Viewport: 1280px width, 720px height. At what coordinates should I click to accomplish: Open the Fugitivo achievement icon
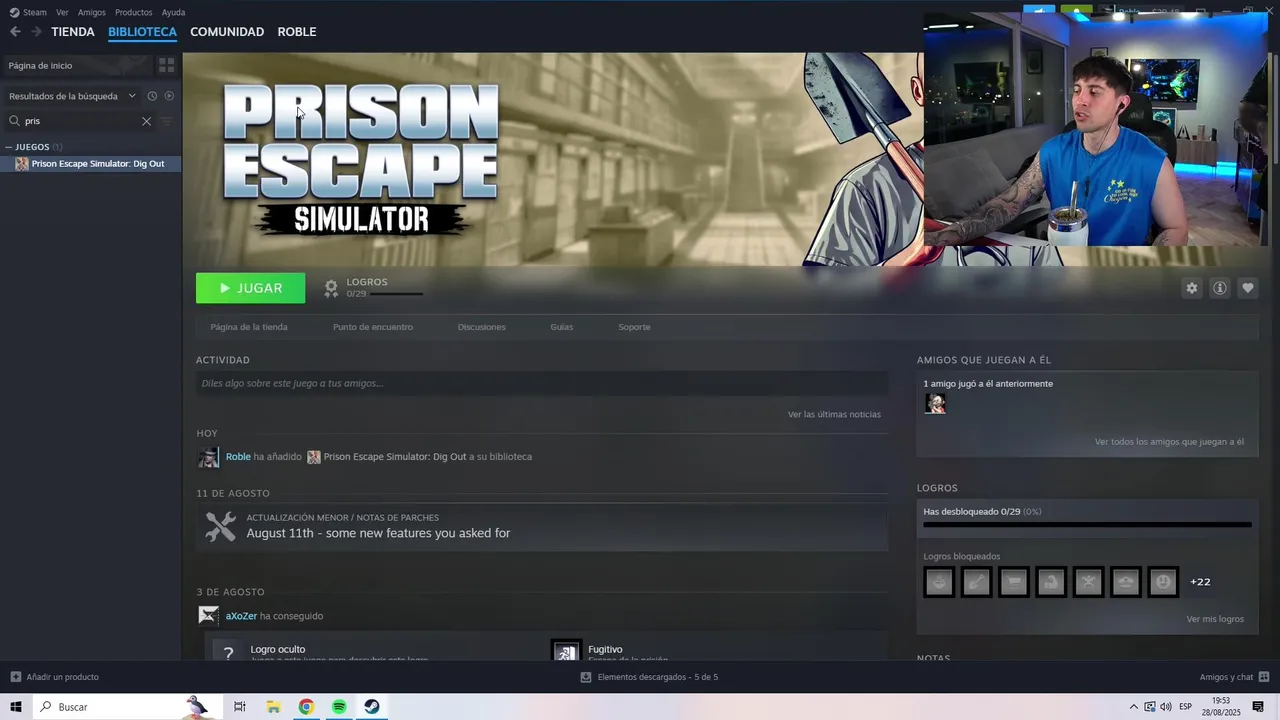click(566, 651)
